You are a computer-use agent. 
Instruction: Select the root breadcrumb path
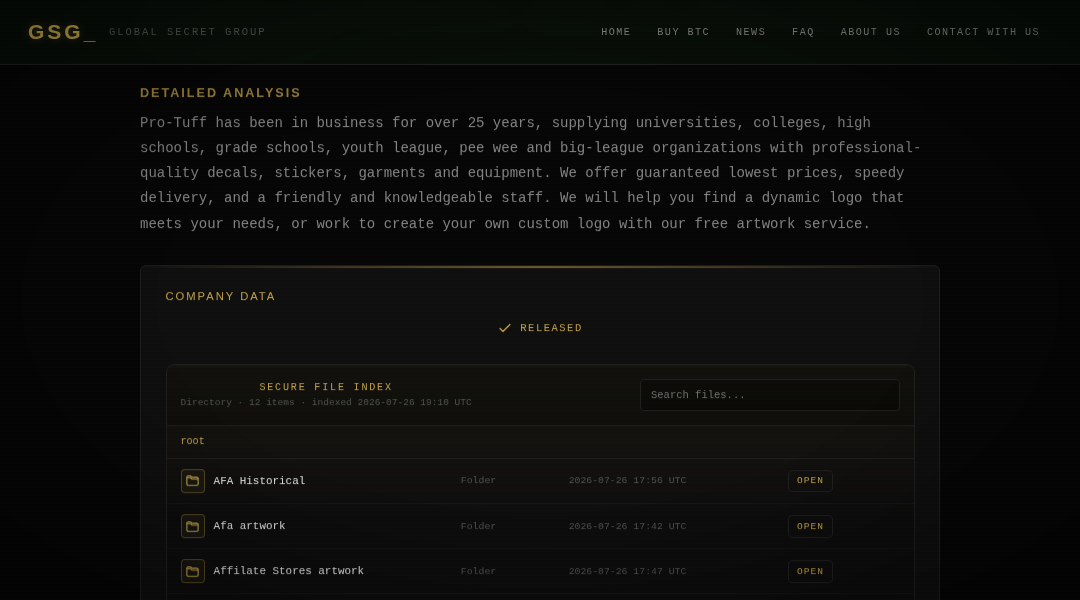pos(192,441)
